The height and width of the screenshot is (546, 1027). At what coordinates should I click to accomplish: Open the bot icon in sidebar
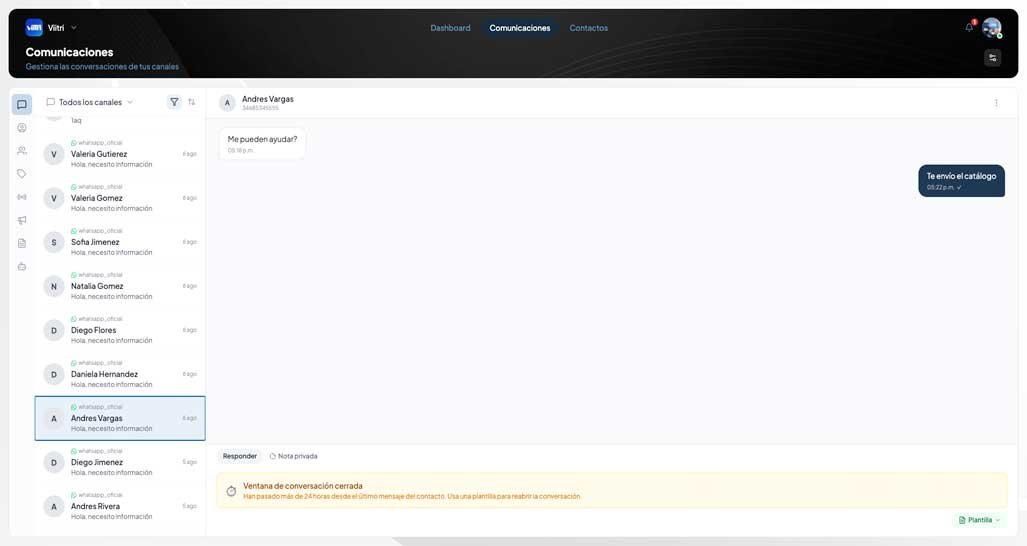(22, 266)
